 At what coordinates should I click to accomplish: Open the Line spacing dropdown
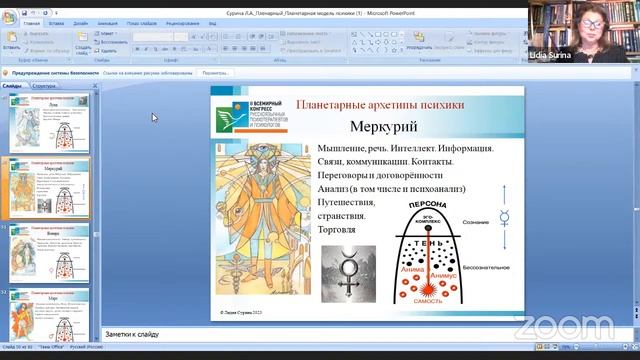[272, 37]
